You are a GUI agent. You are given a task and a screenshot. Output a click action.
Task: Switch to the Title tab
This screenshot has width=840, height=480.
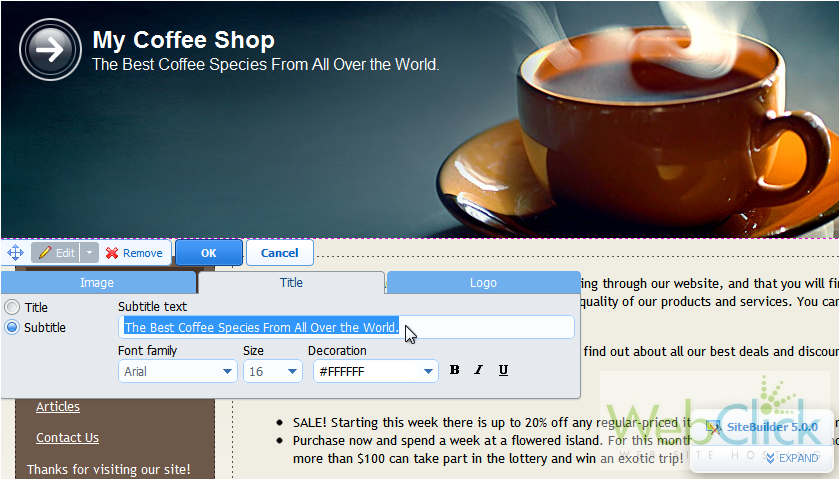point(291,282)
